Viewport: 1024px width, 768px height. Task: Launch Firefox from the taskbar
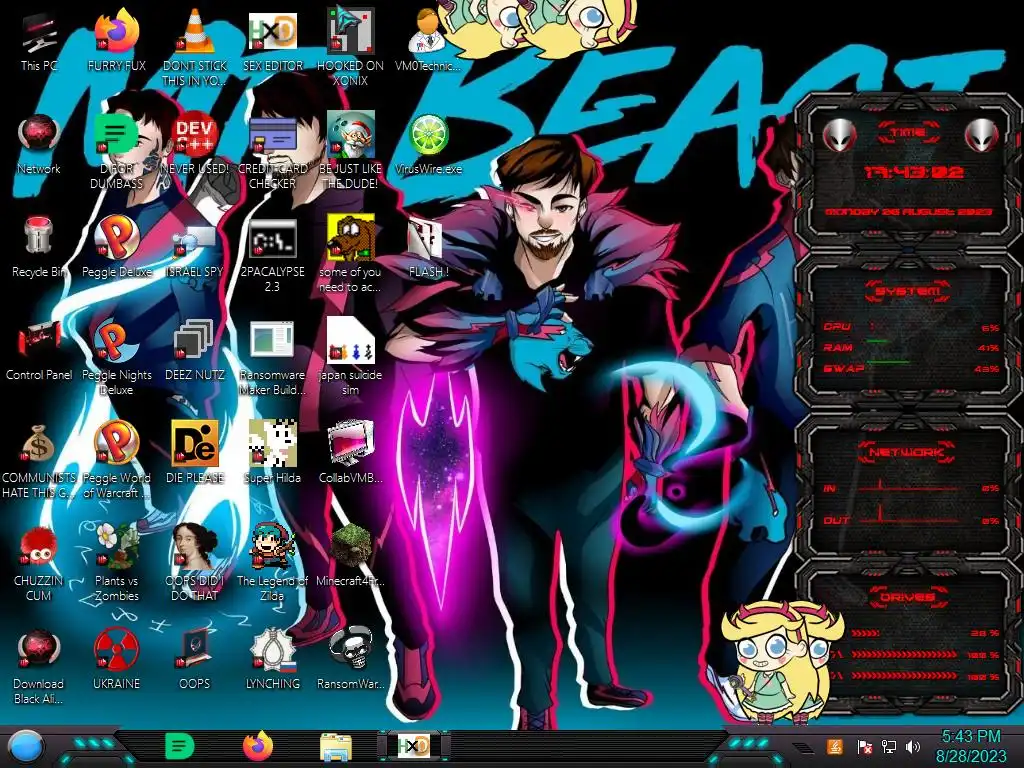pyautogui.click(x=258, y=746)
